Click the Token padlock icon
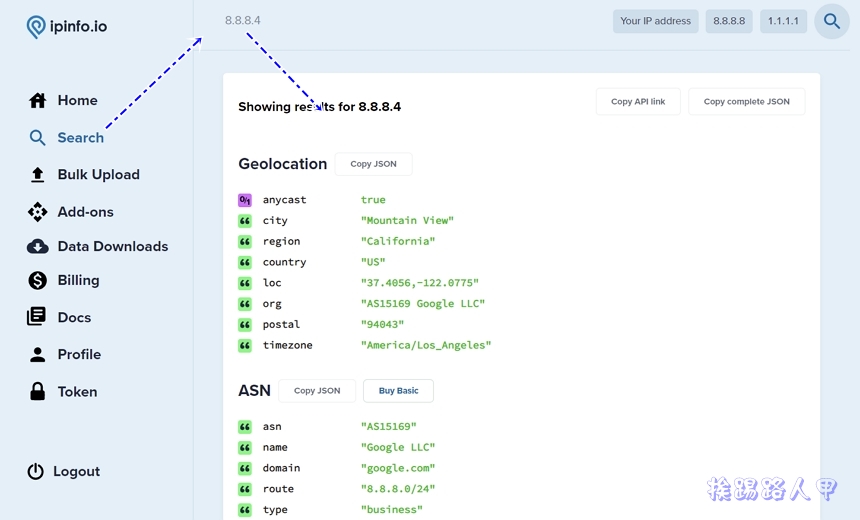The width and height of the screenshot is (860, 520). (x=38, y=392)
